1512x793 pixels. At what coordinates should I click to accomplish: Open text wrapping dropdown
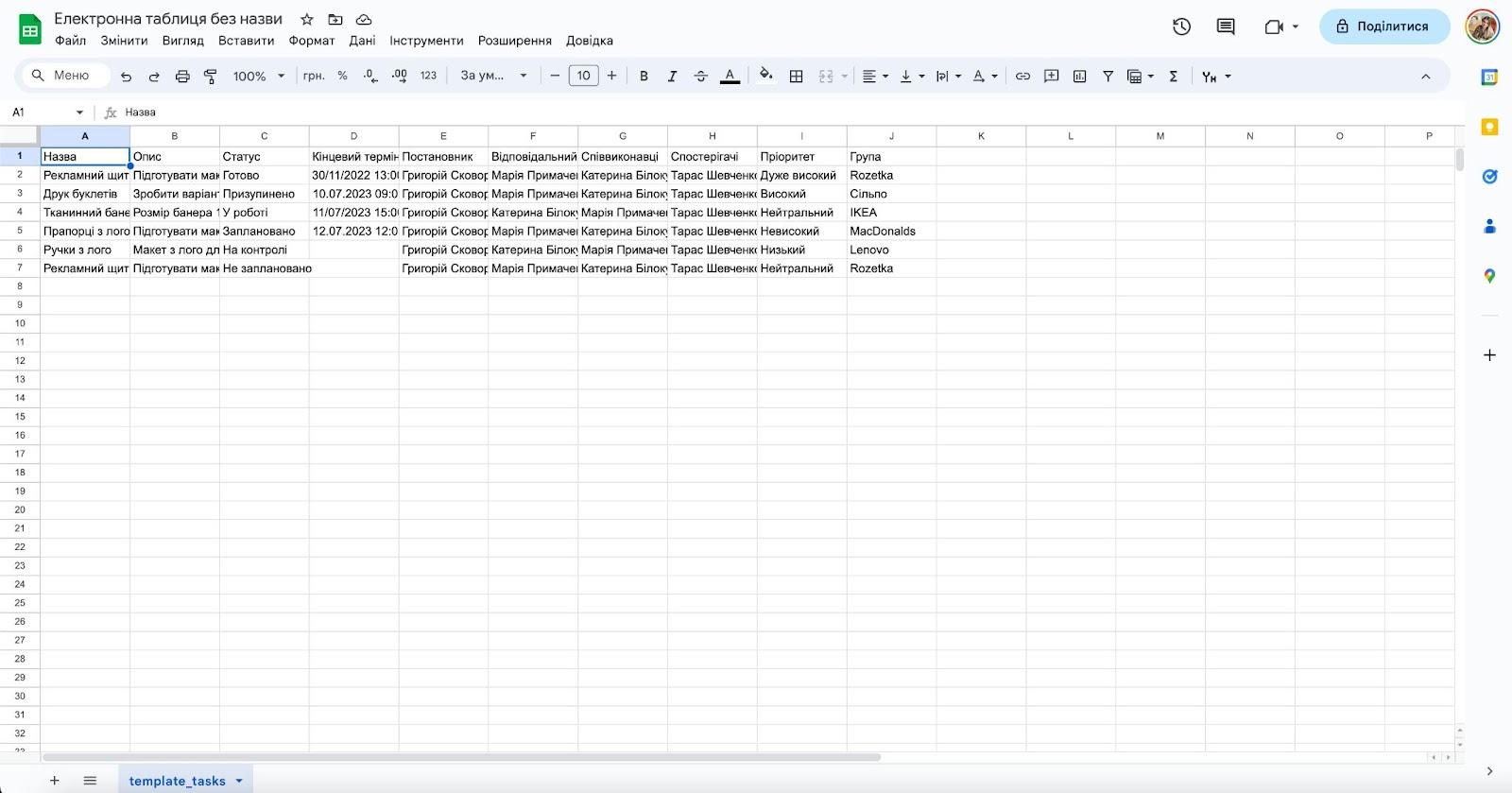pyautogui.click(x=948, y=77)
